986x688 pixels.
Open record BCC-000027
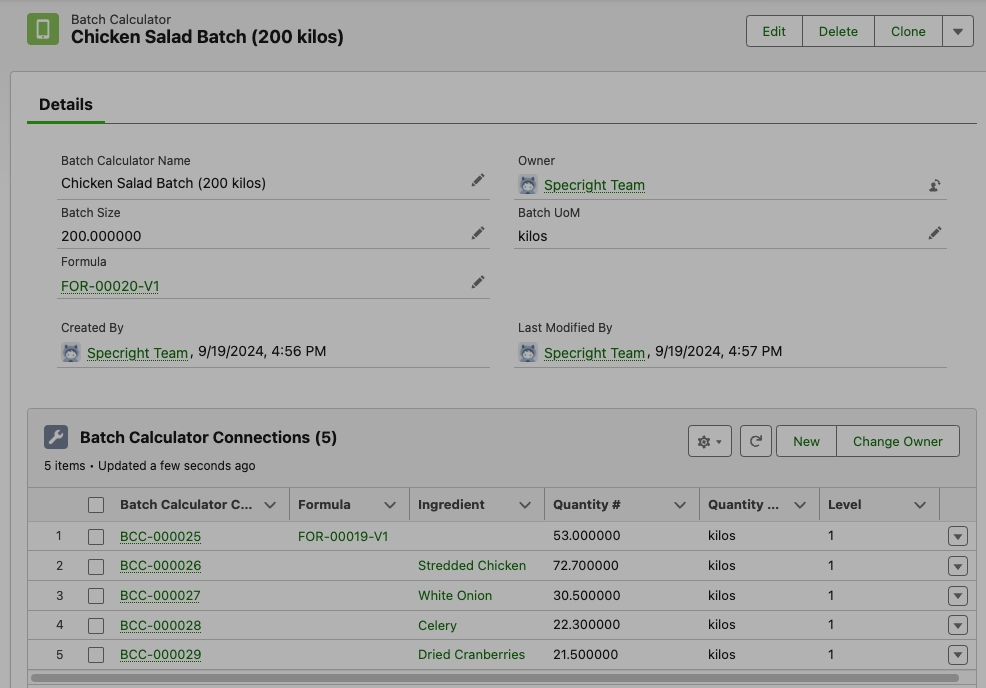click(160, 596)
